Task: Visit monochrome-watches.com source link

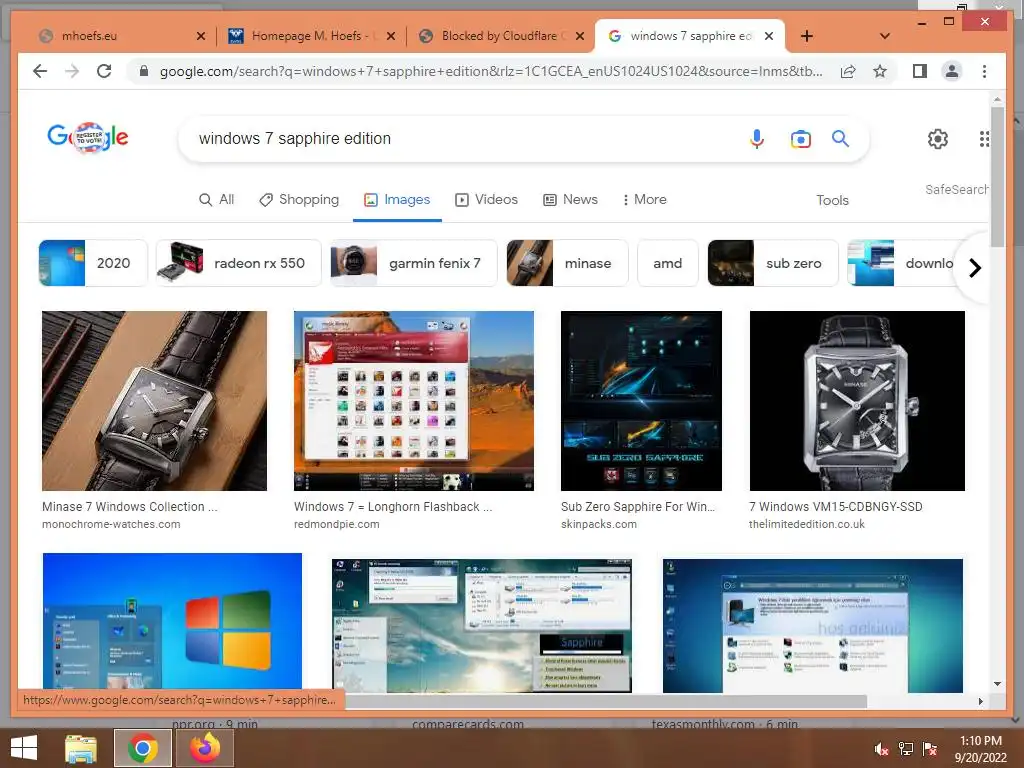Action: [x=111, y=524]
